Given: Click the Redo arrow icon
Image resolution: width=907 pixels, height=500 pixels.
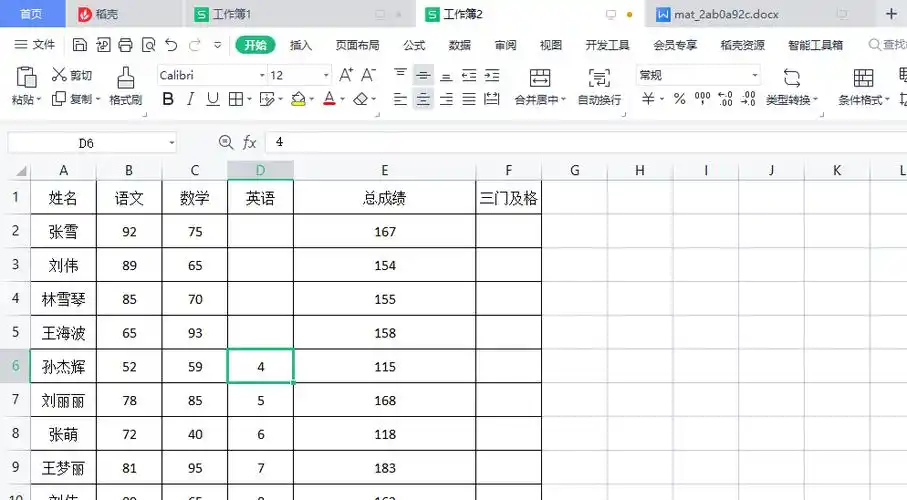Looking at the screenshot, I should (195, 45).
